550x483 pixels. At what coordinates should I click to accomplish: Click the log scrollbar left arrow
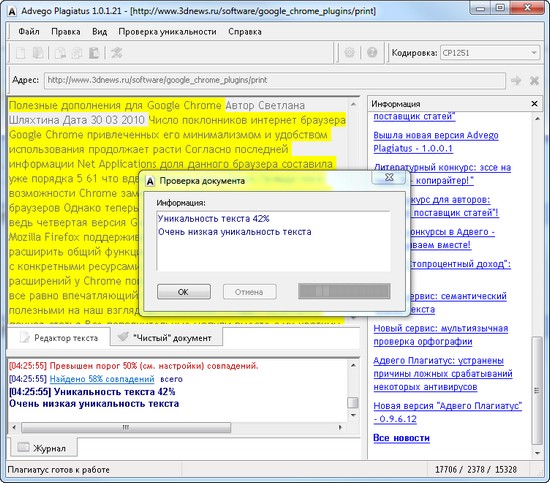click(x=14, y=428)
